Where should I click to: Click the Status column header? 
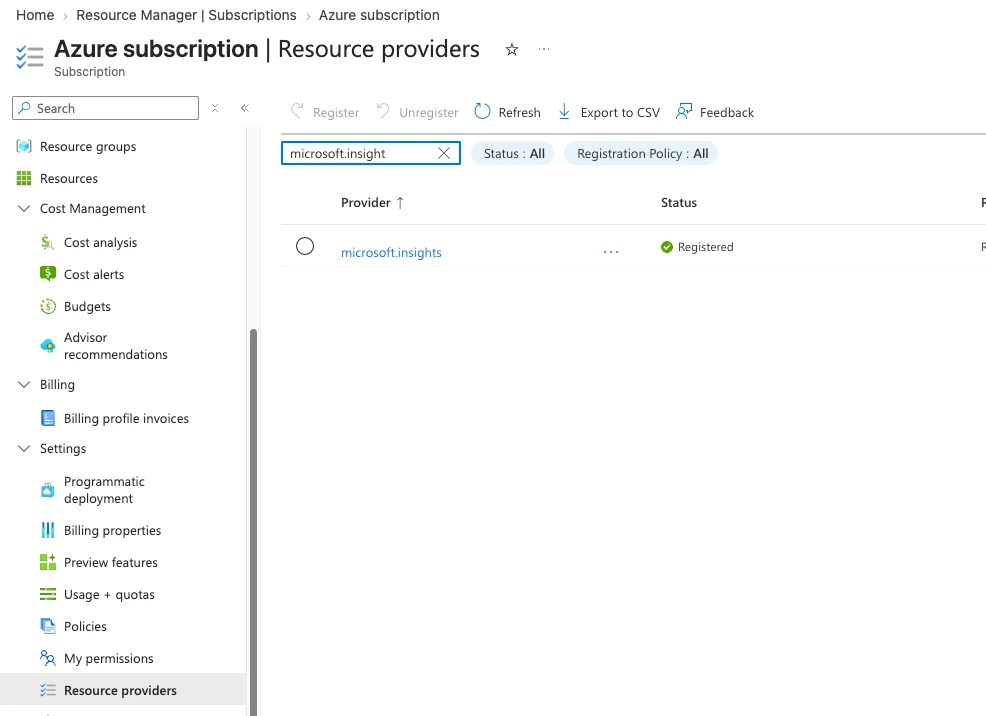coord(679,202)
